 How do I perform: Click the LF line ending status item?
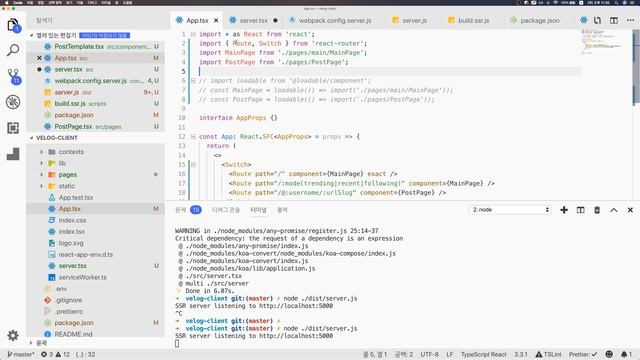click(450, 354)
